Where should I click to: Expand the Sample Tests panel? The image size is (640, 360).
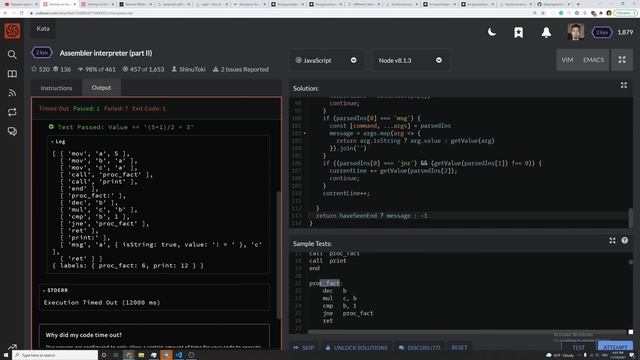coord(612,241)
